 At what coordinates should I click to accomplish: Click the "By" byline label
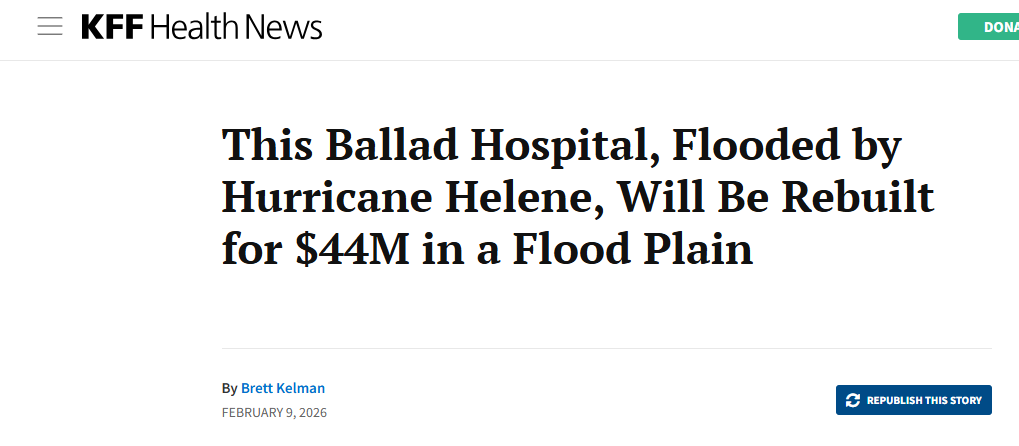pyautogui.click(x=230, y=388)
